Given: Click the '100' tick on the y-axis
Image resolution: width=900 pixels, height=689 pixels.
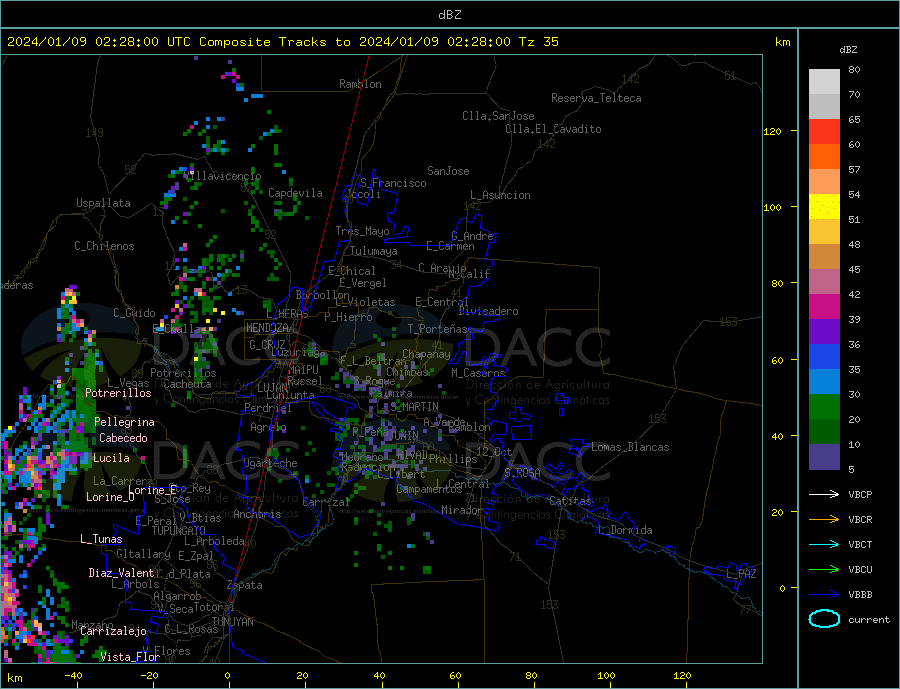Looking at the screenshot, I should pos(773,207).
